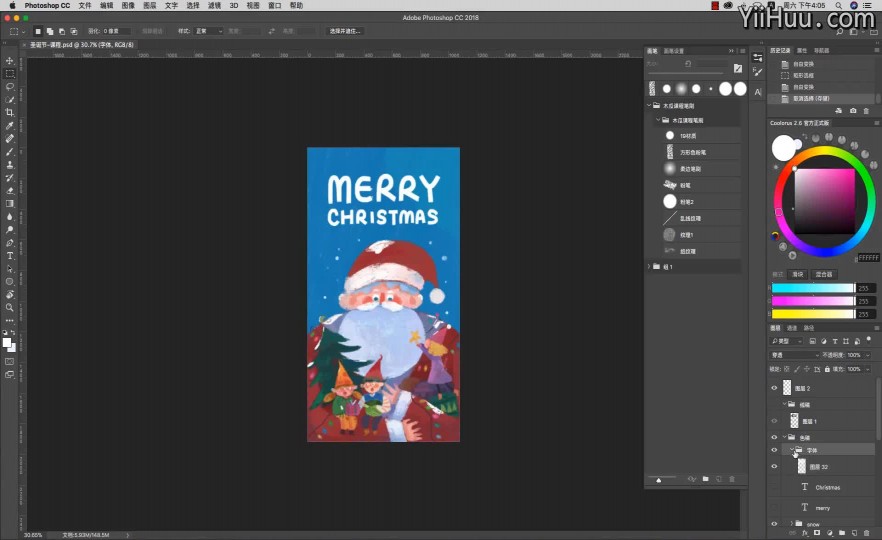Expand the snow layer group
Image resolution: width=882 pixels, height=540 pixels.
point(791,524)
